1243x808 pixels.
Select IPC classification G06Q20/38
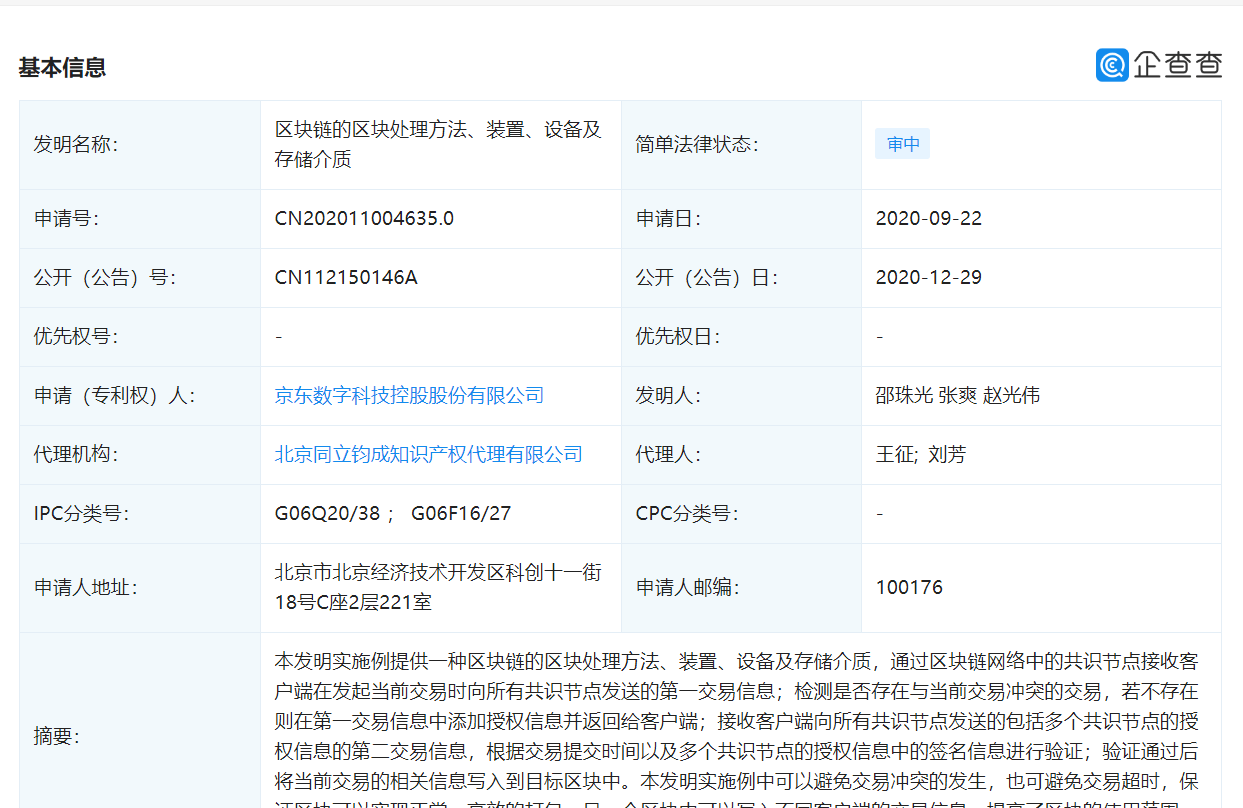pyautogui.click(x=328, y=514)
